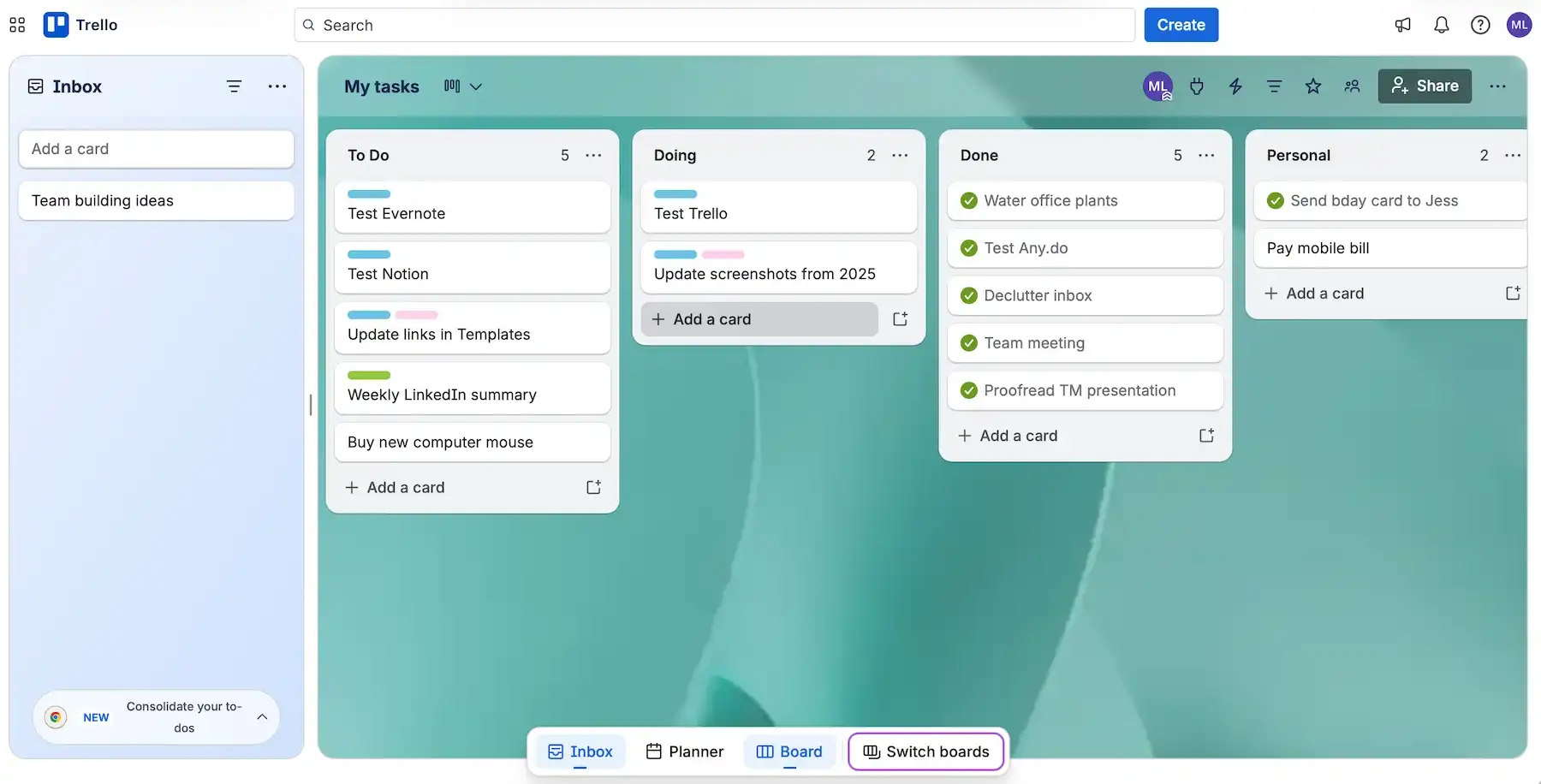The width and height of the screenshot is (1541, 784).
Task: Uncheck Declutter inbox card
Action: [x=969, y=295]
